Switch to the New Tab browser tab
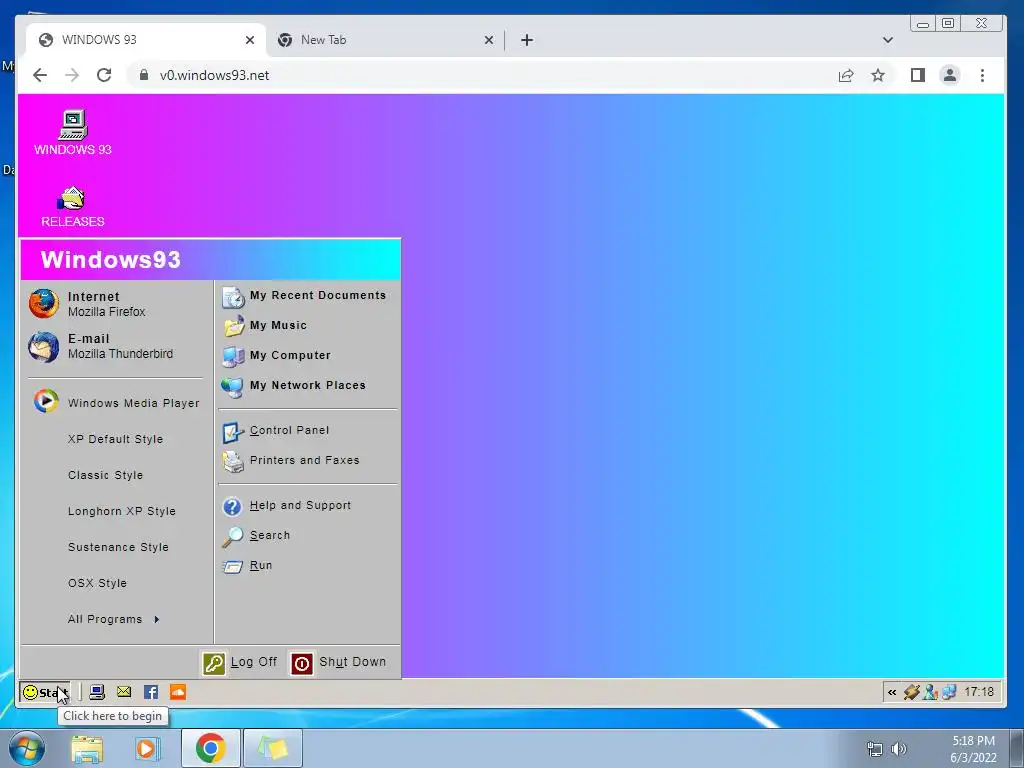Screen dimensions: 1024x768 point(385,40)
